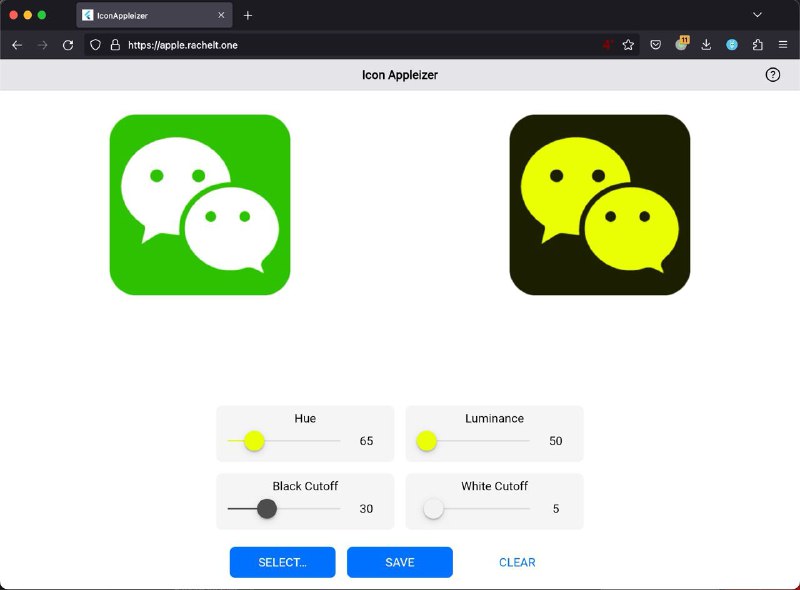Save the converted icon
Viewport: 800px width, 590px height.
point(400,562)
